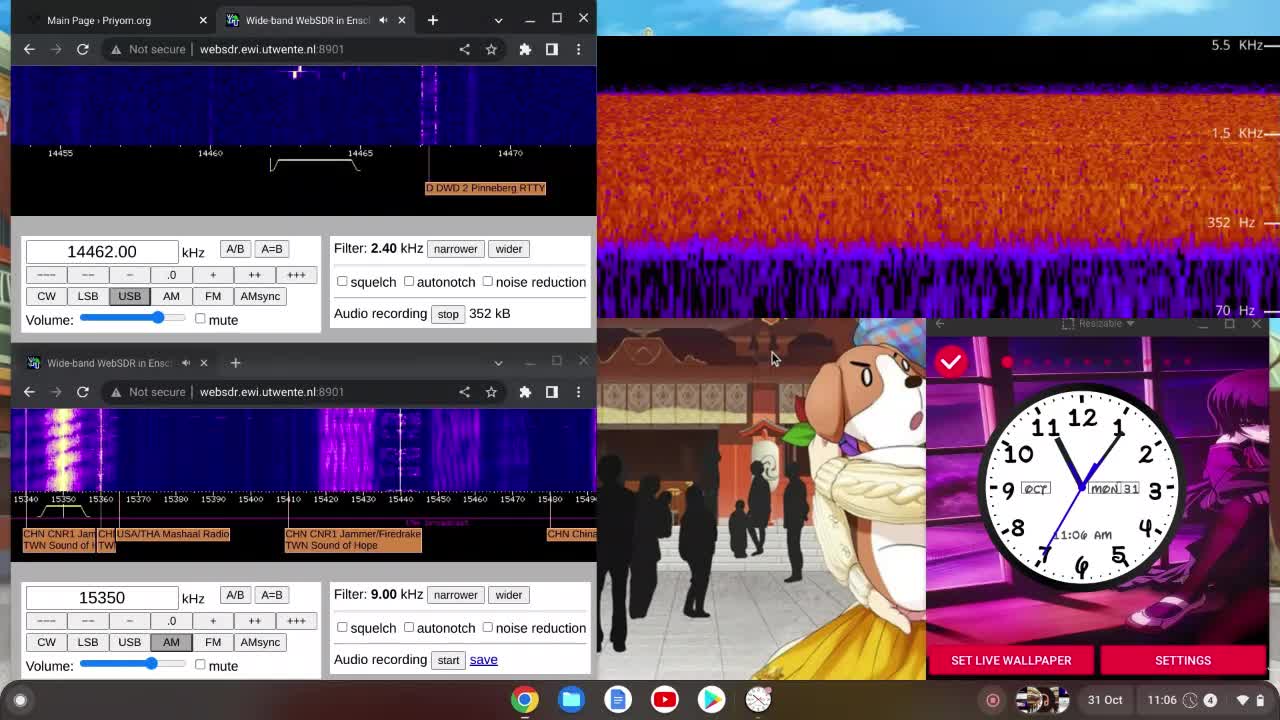Open Google Docs from shelf
Image resolution: width=1280 pixels, height=720 pixels.
click(x=618, y=700)
